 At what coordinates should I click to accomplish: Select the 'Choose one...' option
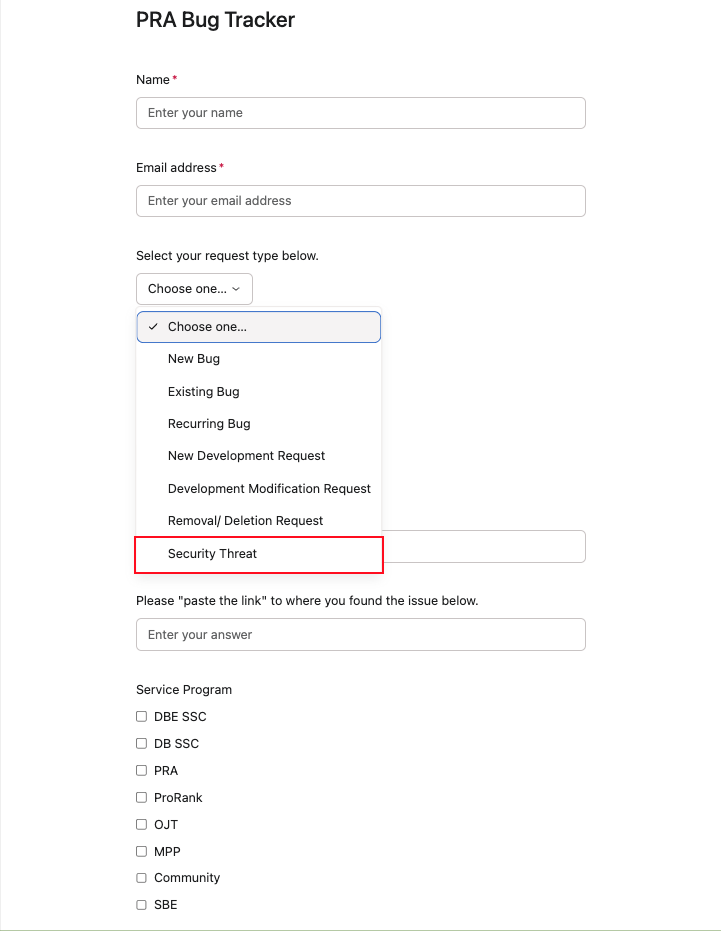pyautogui.click(x=258, y=327)
